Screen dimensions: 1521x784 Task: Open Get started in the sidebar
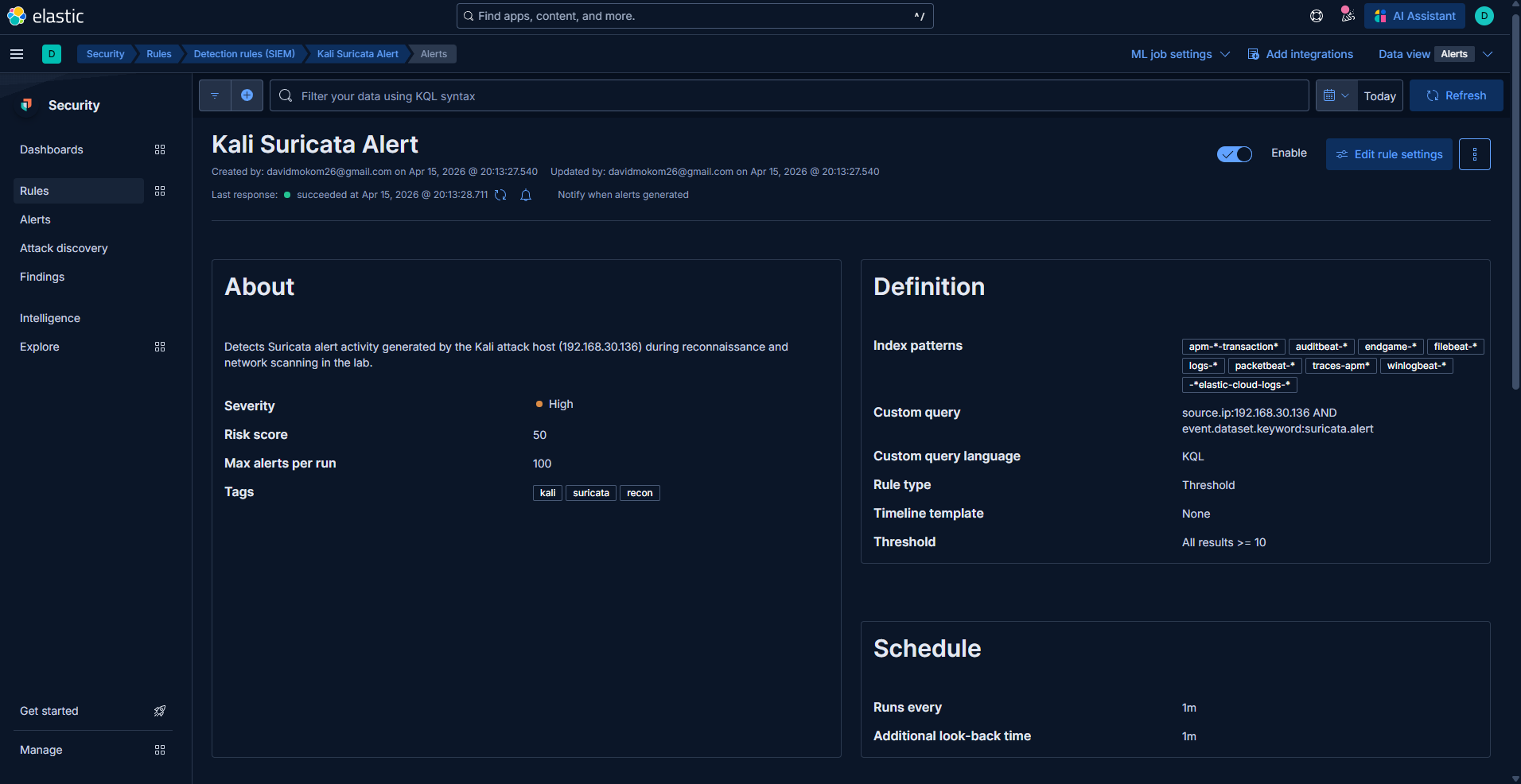49,711
